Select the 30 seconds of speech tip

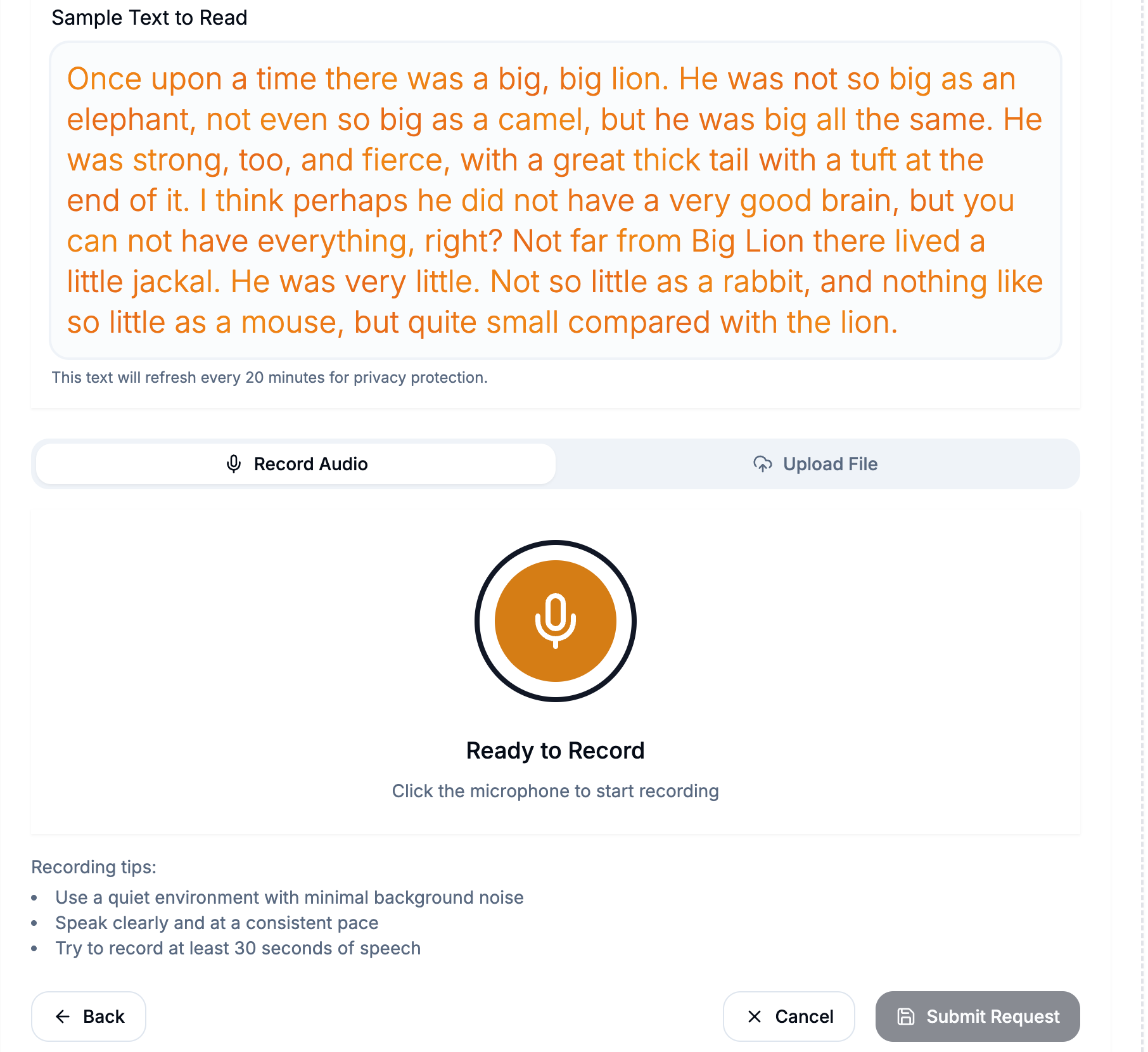(x=238, y=948)
